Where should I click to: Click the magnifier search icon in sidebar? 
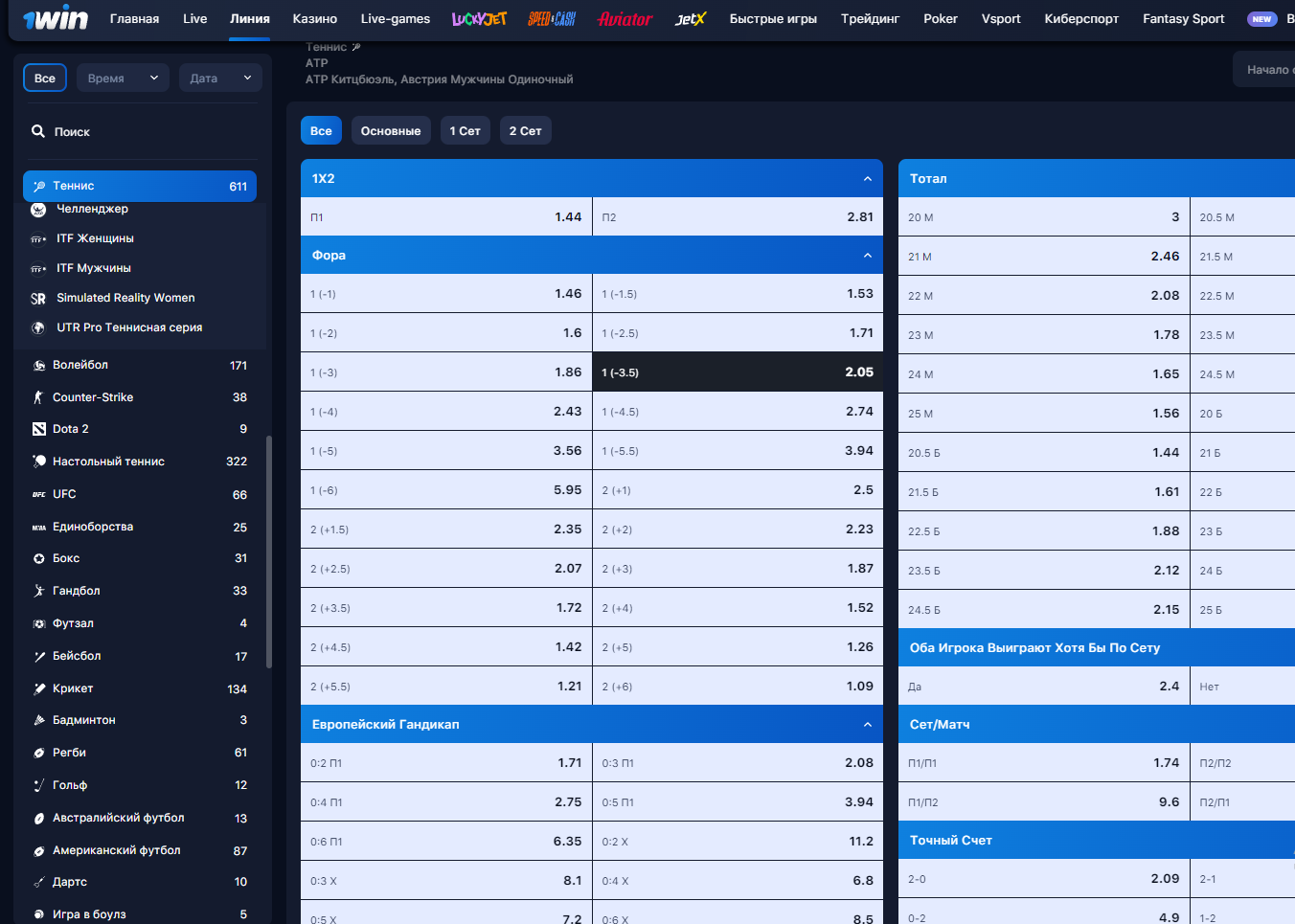[38, 131]
